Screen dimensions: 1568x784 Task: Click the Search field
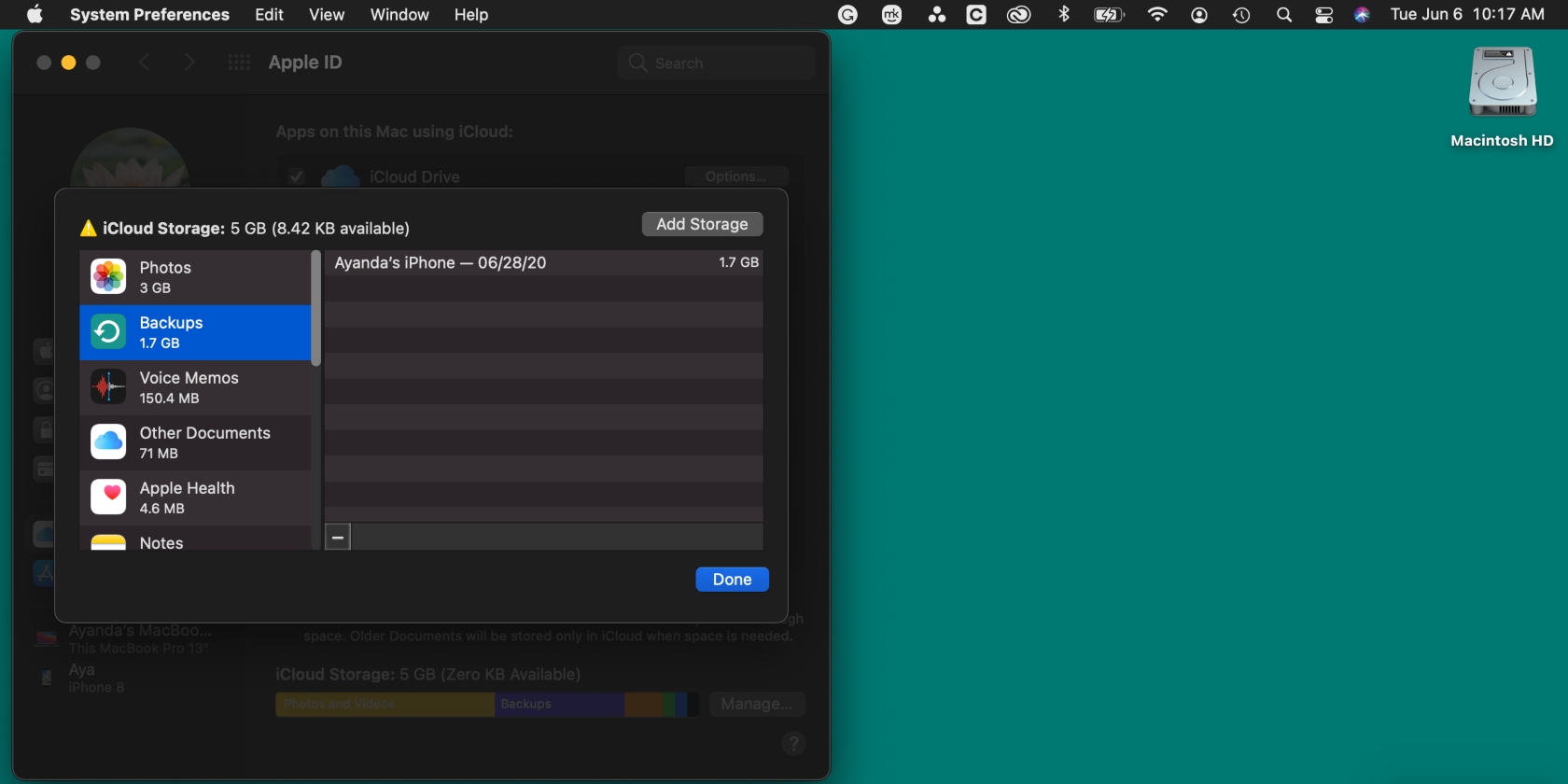(717, 63)
